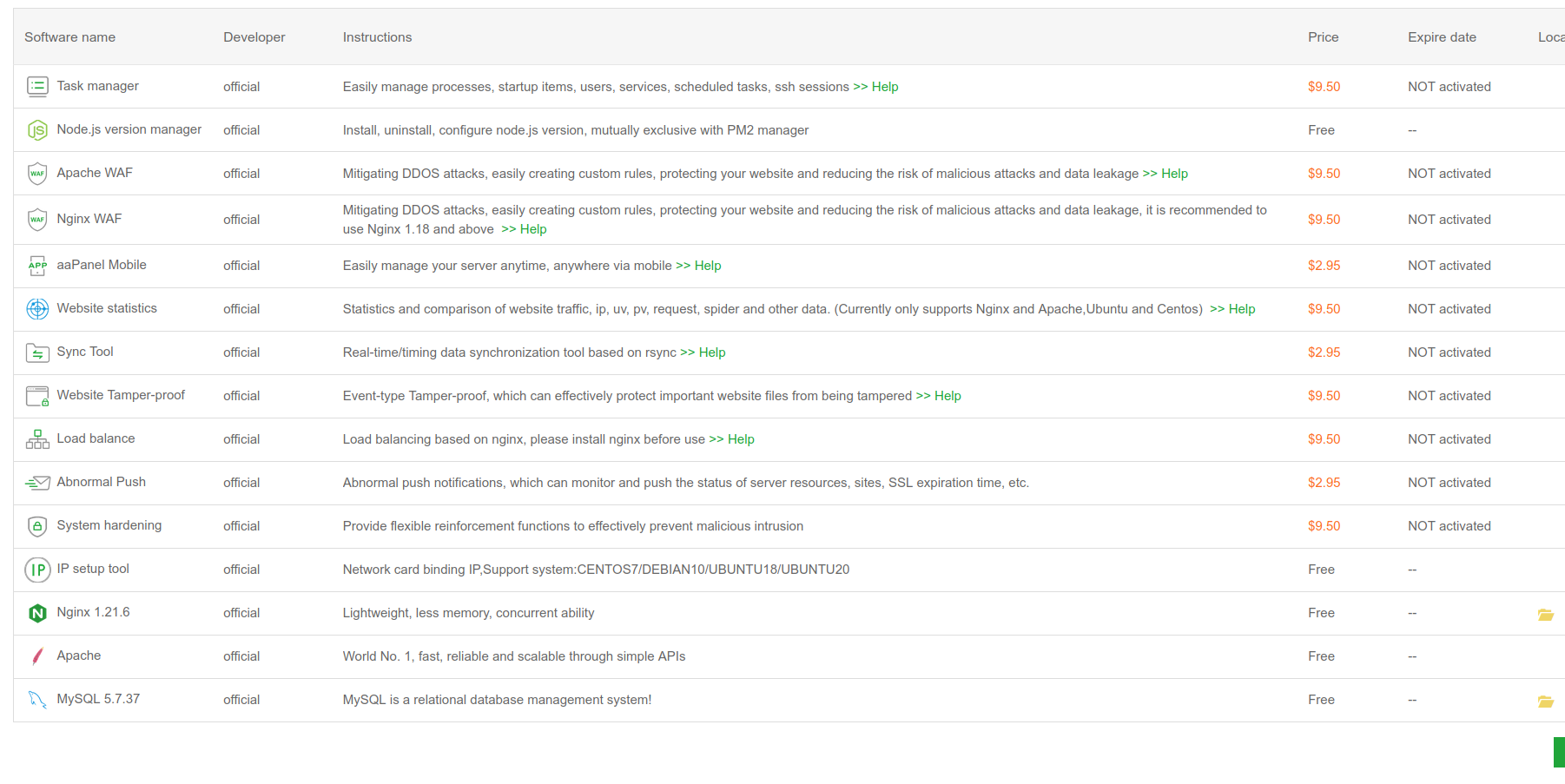This screenshot has height=784, width=1565.
Task: Select the Website statistics software name
Action: tap(107, 308)
